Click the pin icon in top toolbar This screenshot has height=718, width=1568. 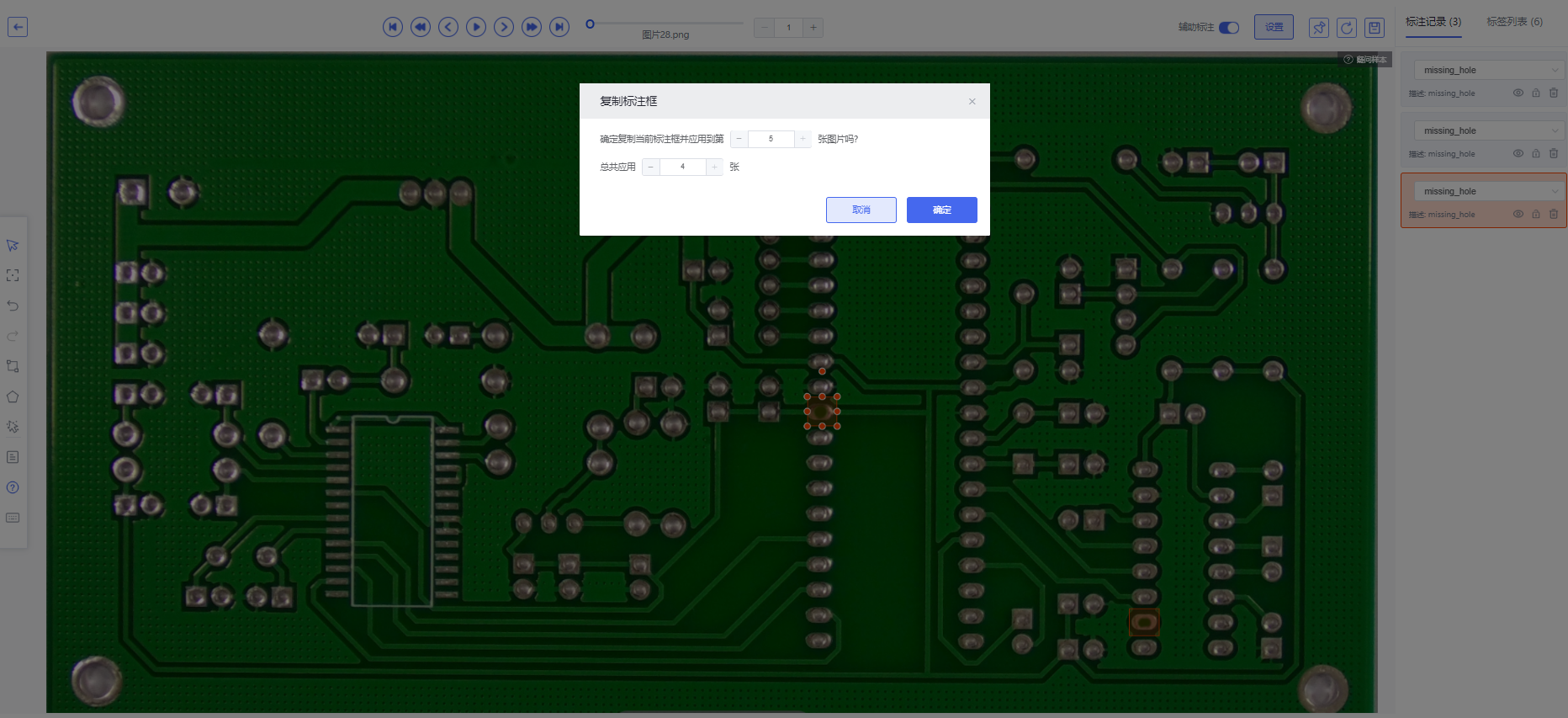click(x=1318, y=28)
